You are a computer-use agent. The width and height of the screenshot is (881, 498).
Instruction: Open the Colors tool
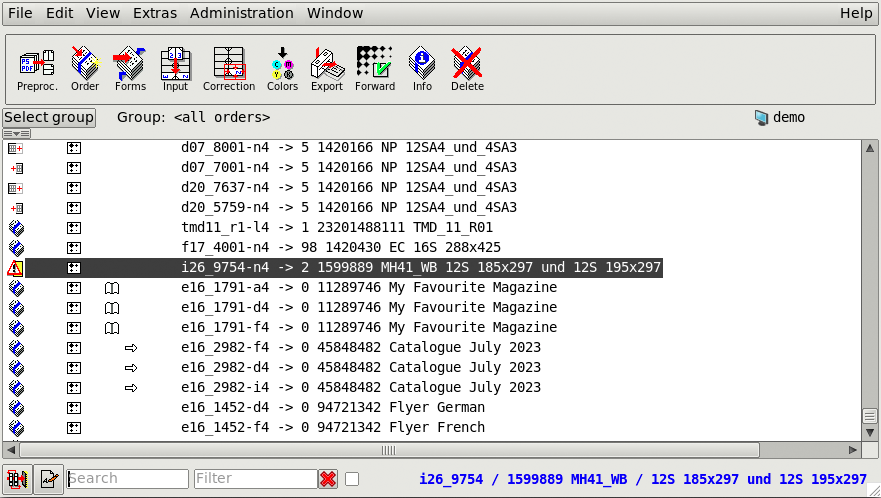tap(282, 70)
